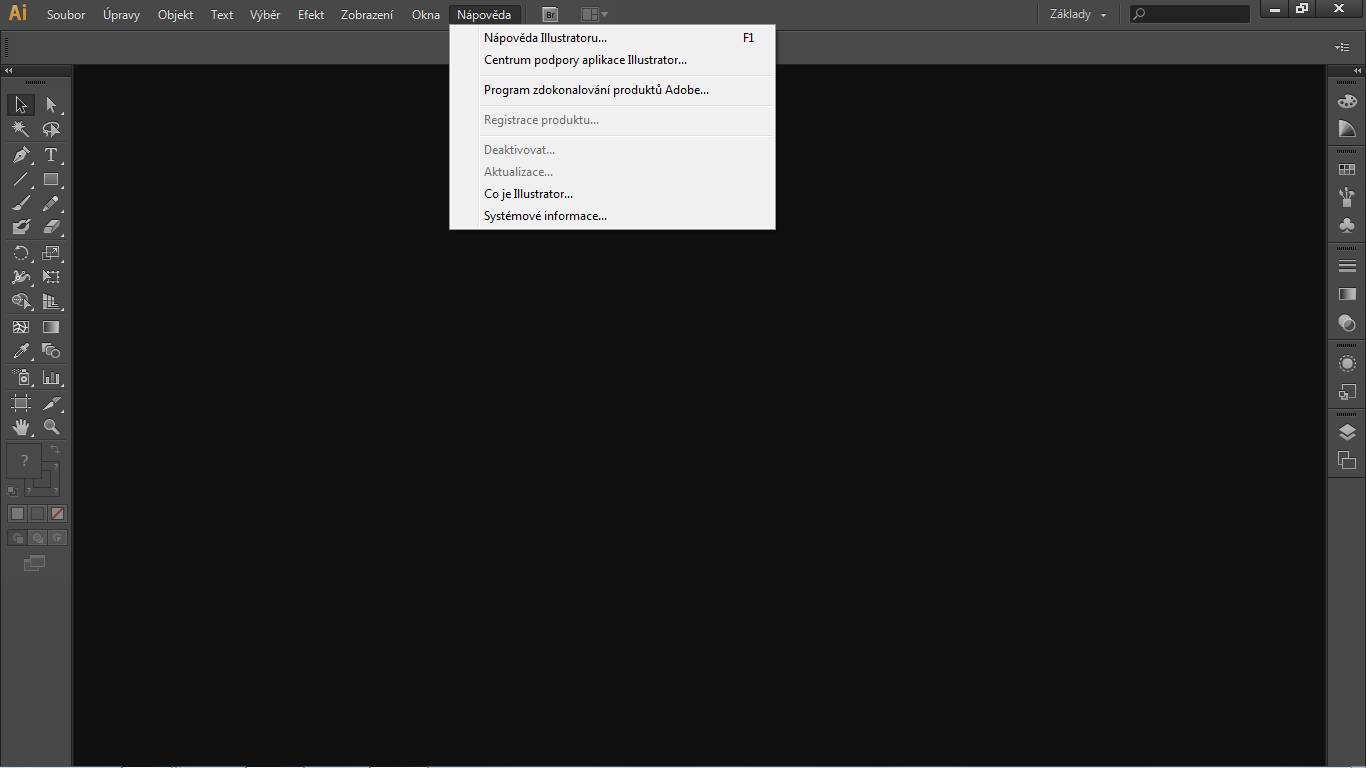This screenshot has width=1366, height=768.
Task: Select the Scale tool
Action: 51,253
